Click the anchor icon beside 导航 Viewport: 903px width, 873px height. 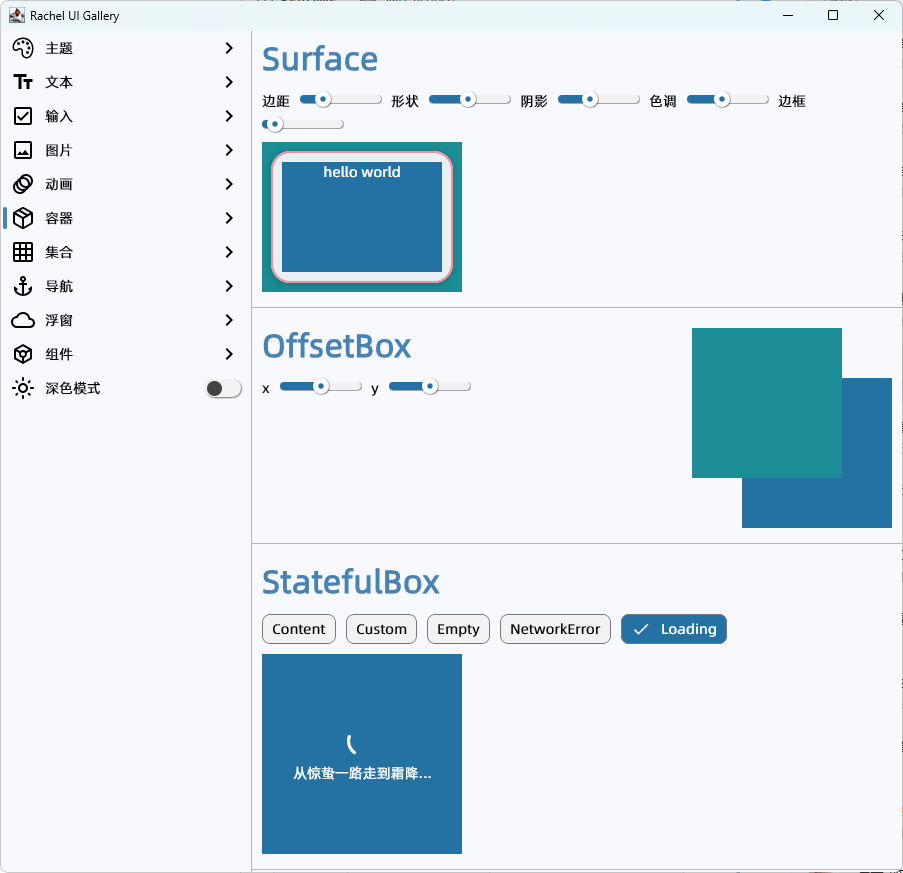(23, 286)
